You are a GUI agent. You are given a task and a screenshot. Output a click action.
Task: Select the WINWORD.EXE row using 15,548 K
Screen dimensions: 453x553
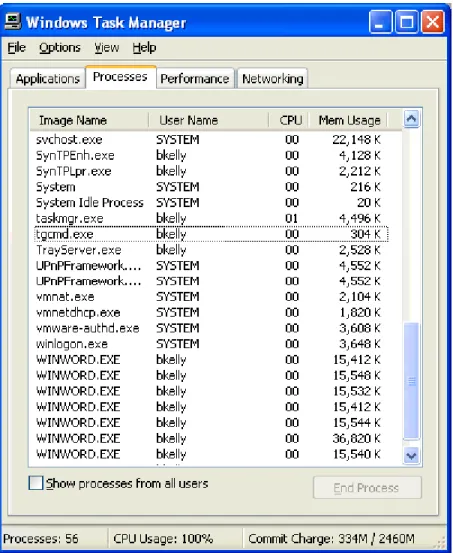point(211,375)
